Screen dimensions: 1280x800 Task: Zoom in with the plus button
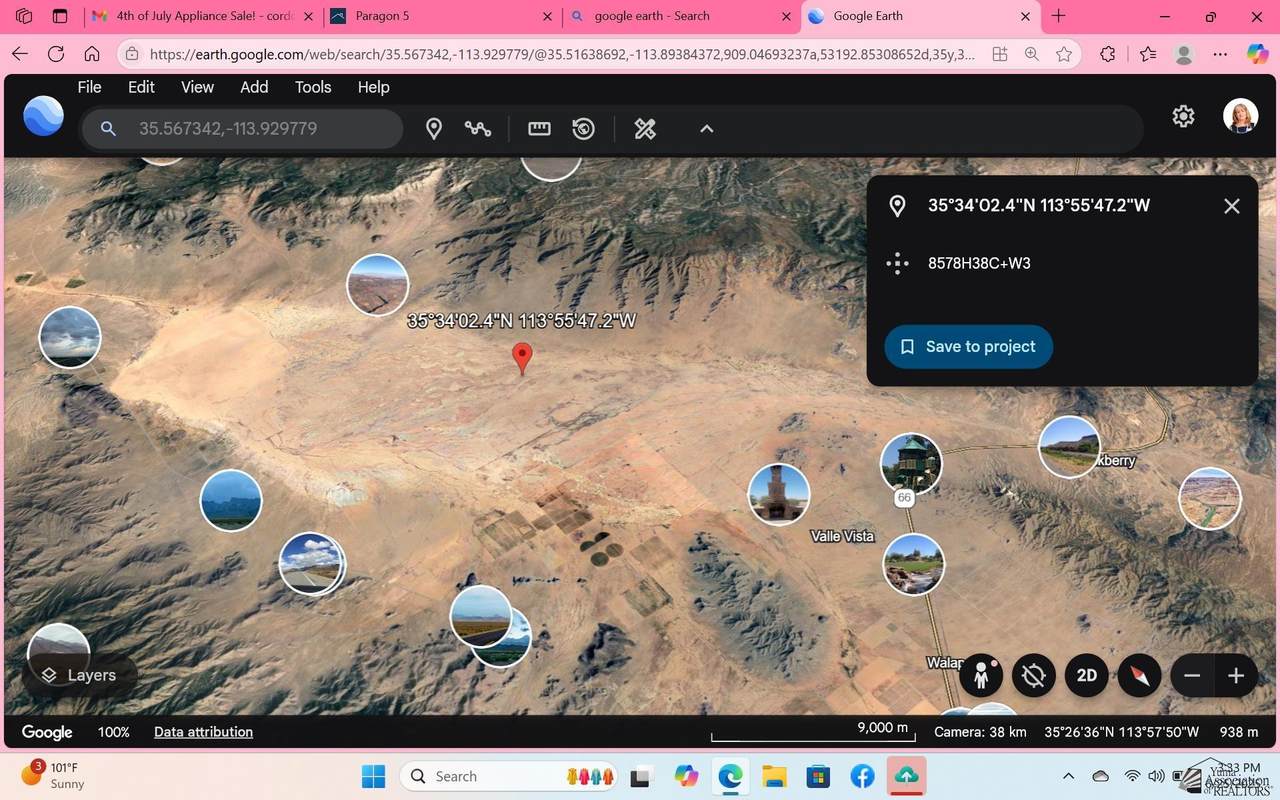pyautogui.click(x=1236, y=676)
